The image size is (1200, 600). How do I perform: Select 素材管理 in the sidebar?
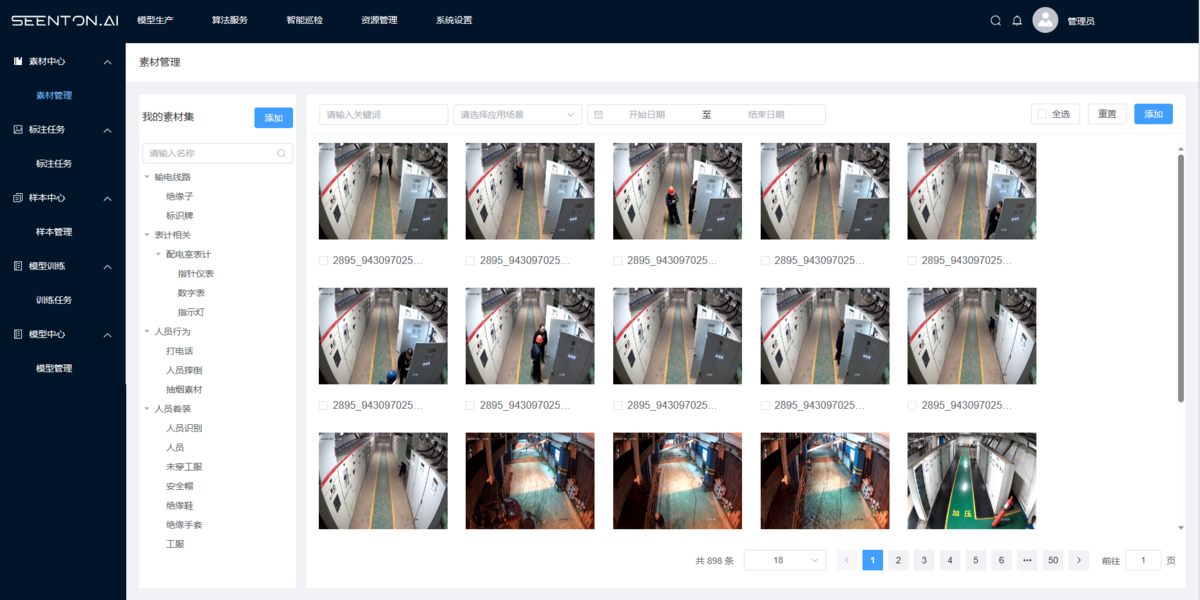pyautogui.click(x=54, y=96)
